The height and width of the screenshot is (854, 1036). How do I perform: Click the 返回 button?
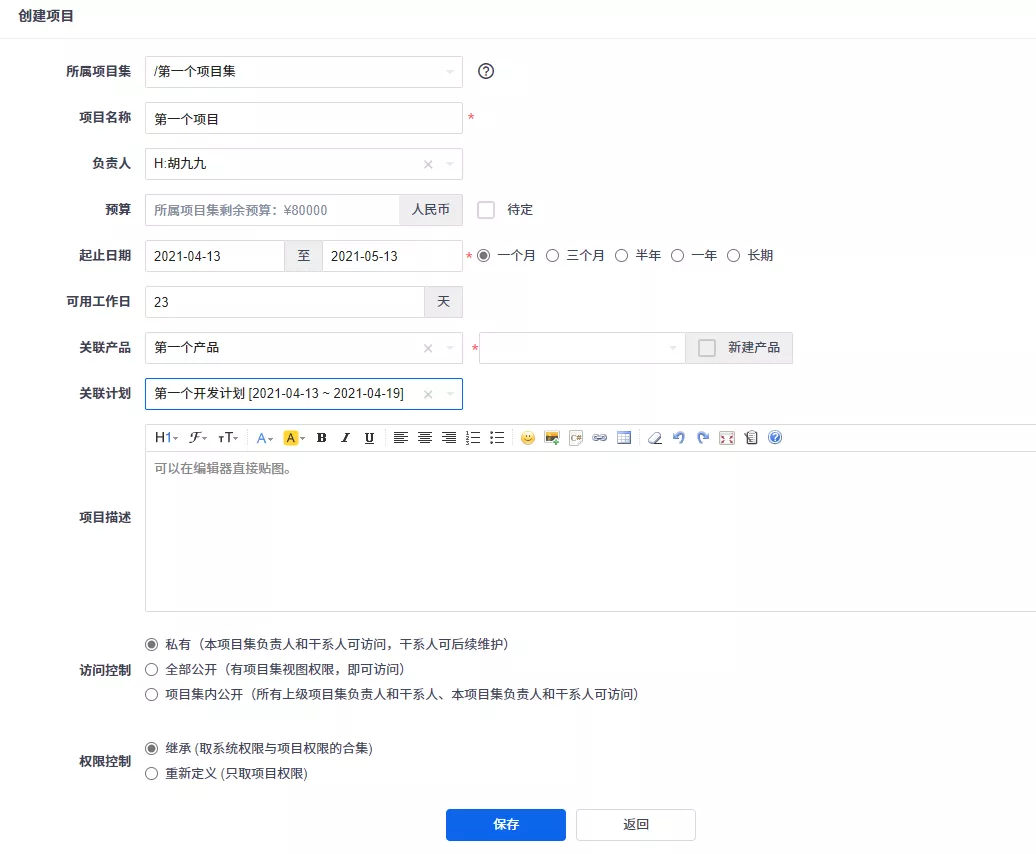click(x=636, y=825)
